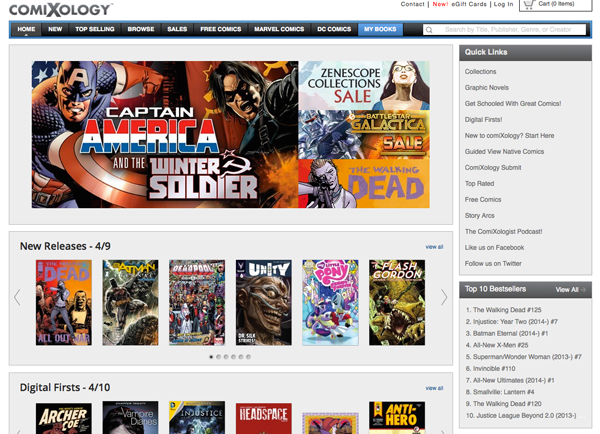Screen dimensions: 600x434
Task: Switch to the My Books tab
Action: click(378, 30)
